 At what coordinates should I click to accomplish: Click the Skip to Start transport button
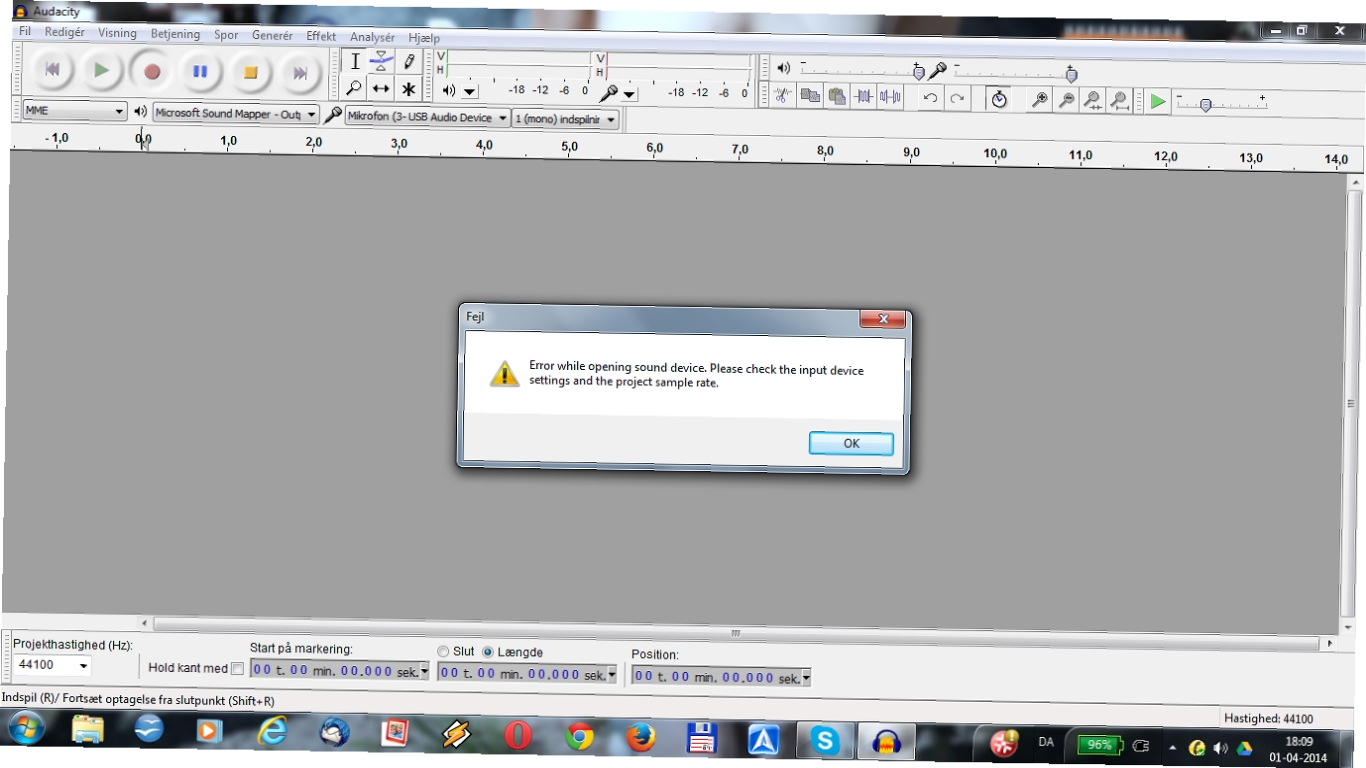tap(53, 71)
